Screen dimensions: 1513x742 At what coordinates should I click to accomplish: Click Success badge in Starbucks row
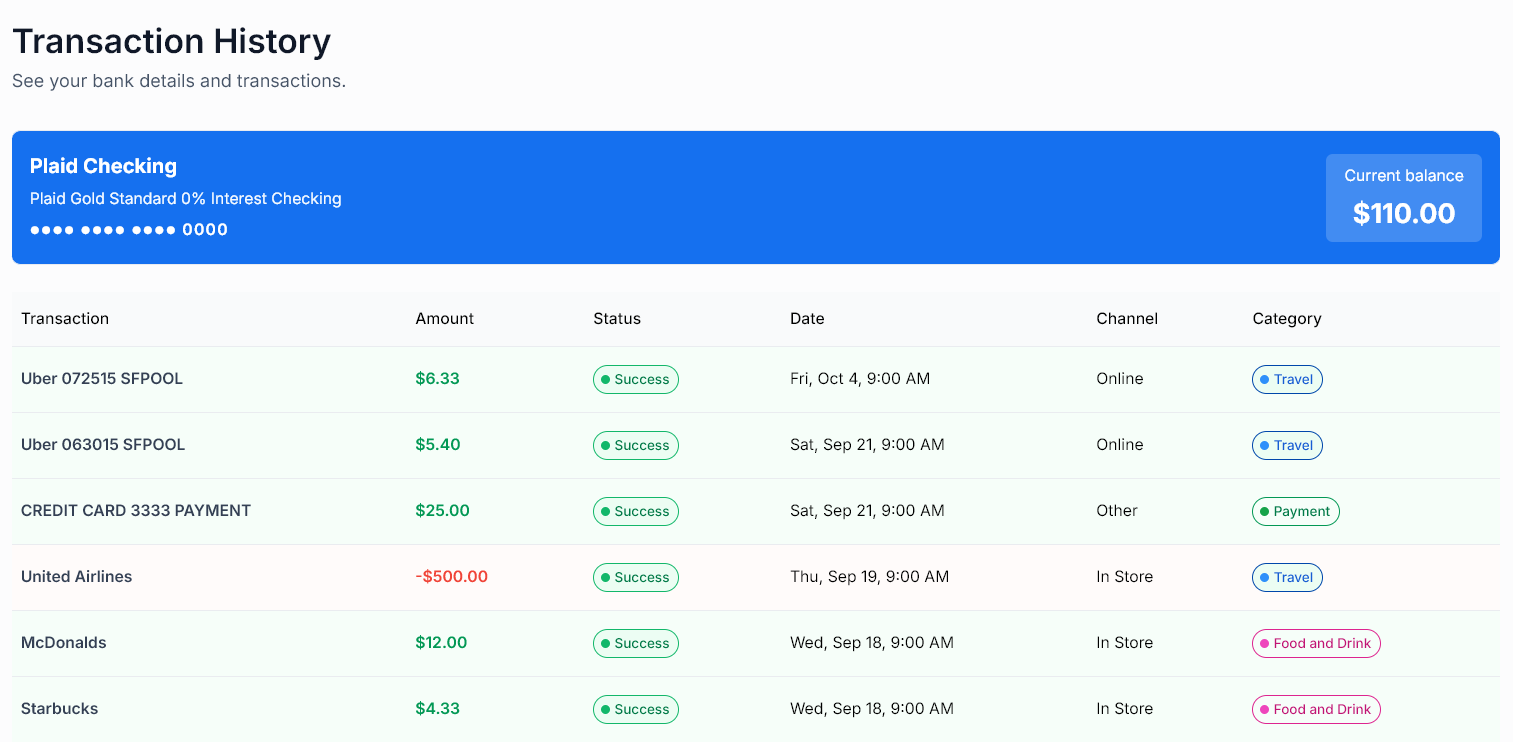(x=636, y=710)
